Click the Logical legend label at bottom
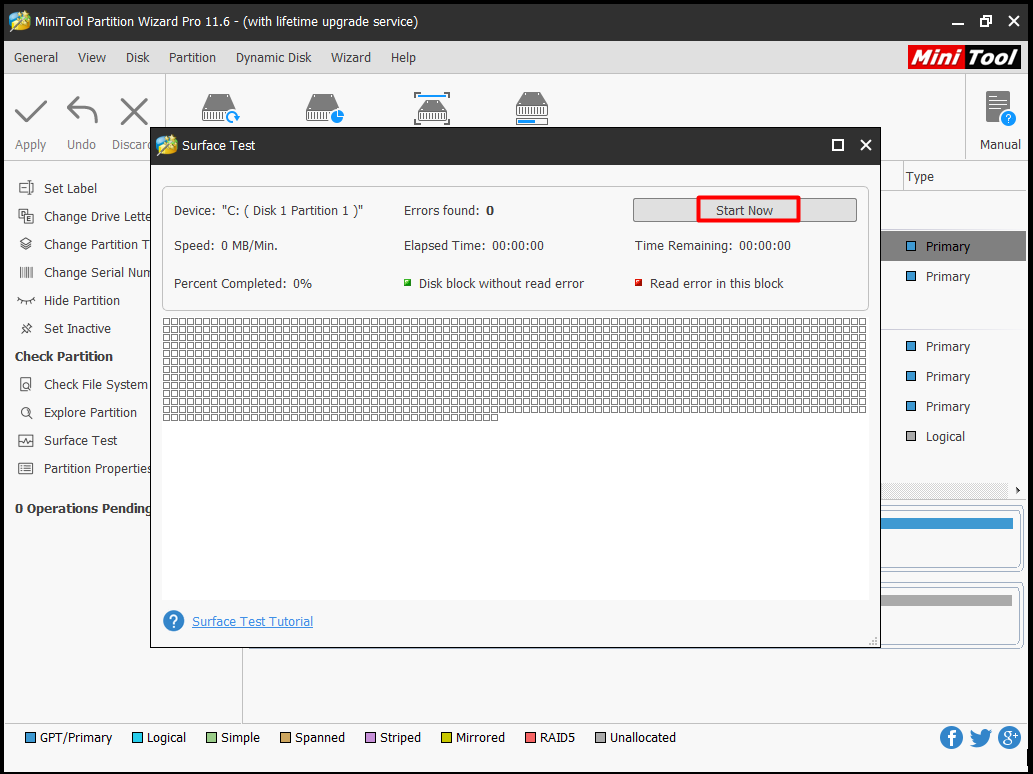 pos(166,738)
